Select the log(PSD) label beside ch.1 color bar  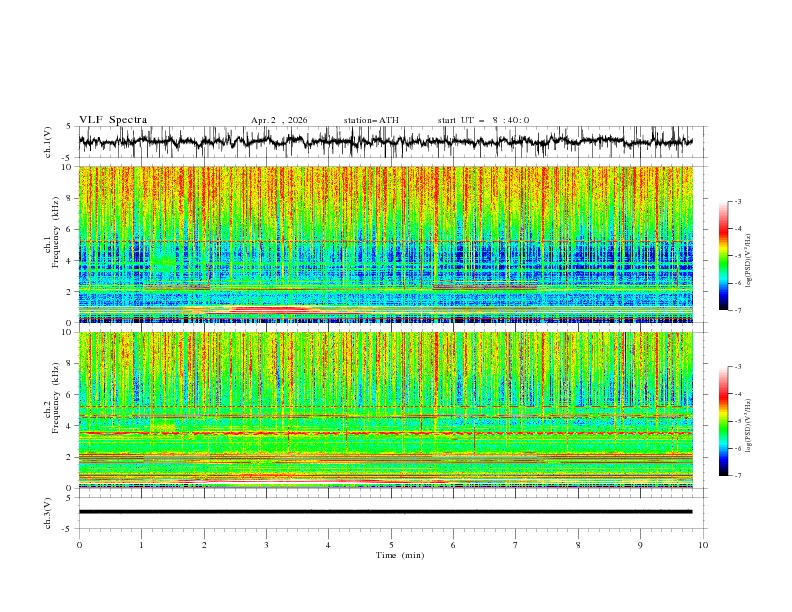pos(749,261)
